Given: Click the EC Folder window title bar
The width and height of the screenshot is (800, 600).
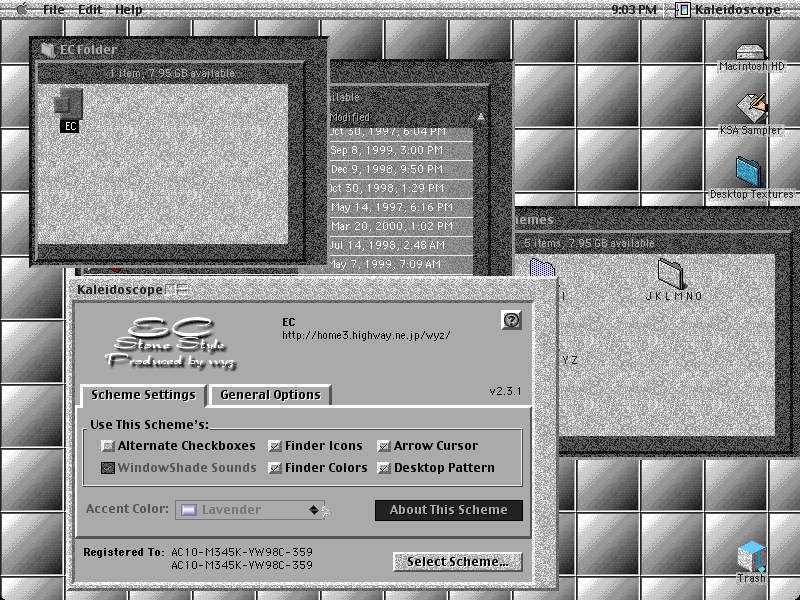Looking at the screenshot, I should click(179, 50).
